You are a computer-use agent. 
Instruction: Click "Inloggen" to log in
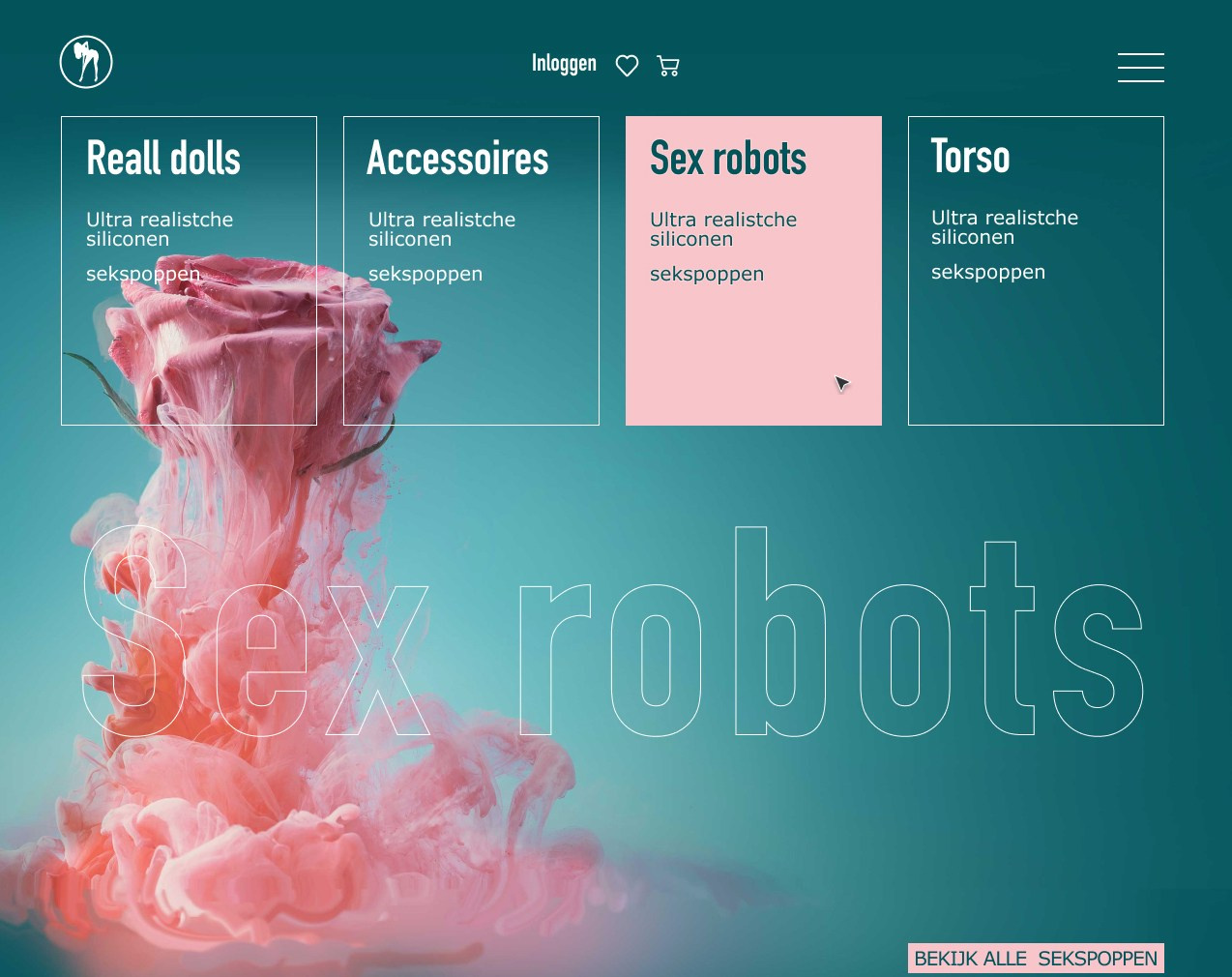pos(564,63)
